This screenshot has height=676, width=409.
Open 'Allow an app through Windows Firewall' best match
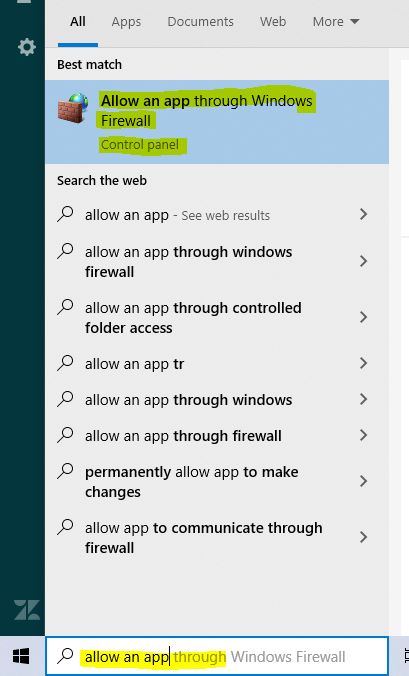coord(217,122)
